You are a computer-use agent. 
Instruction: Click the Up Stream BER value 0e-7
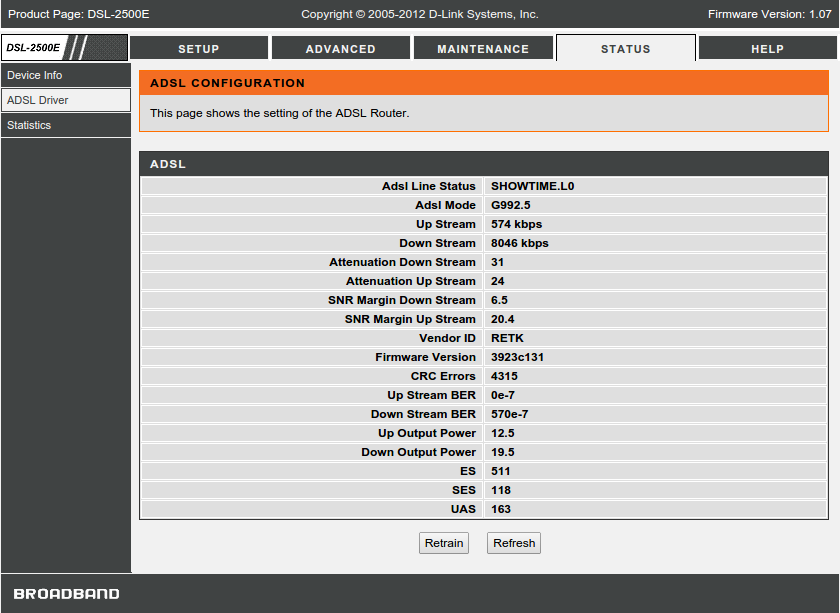[502, 395]
